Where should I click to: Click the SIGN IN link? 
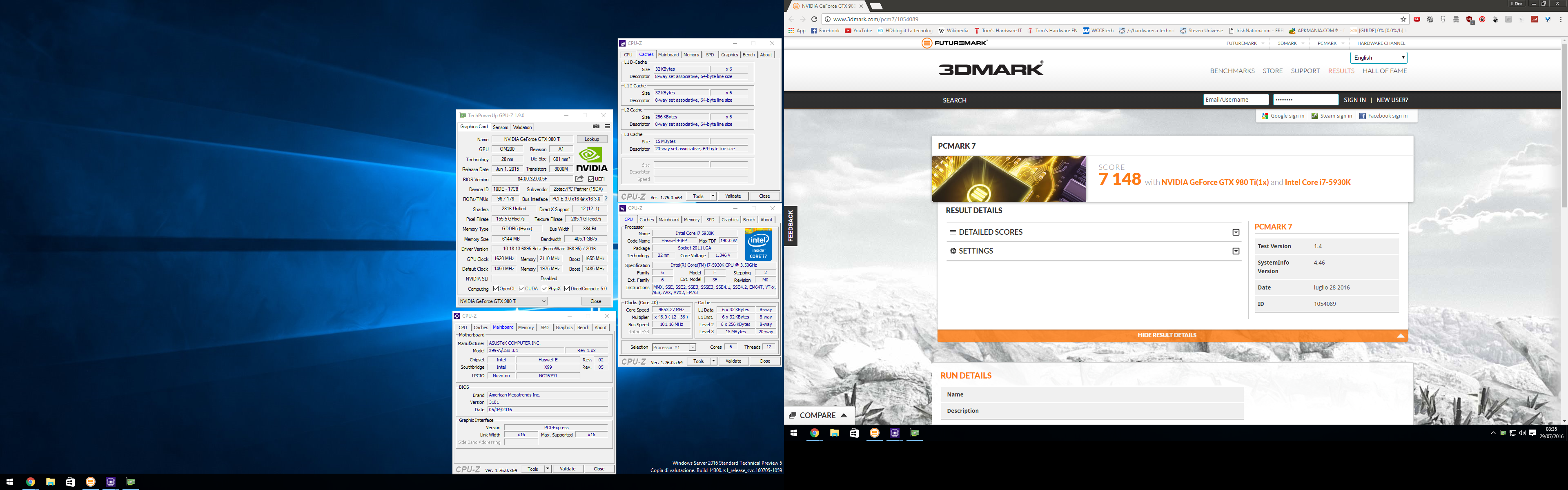coord(1354,100)
